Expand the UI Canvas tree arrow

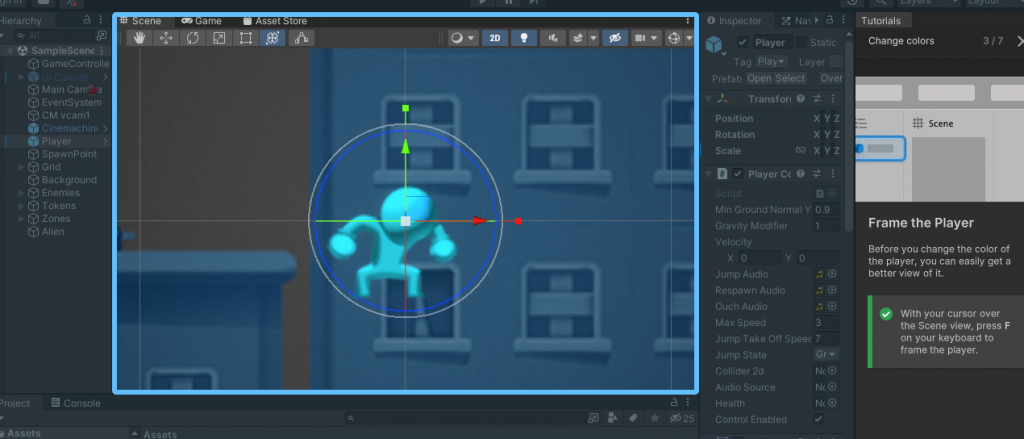22,76
